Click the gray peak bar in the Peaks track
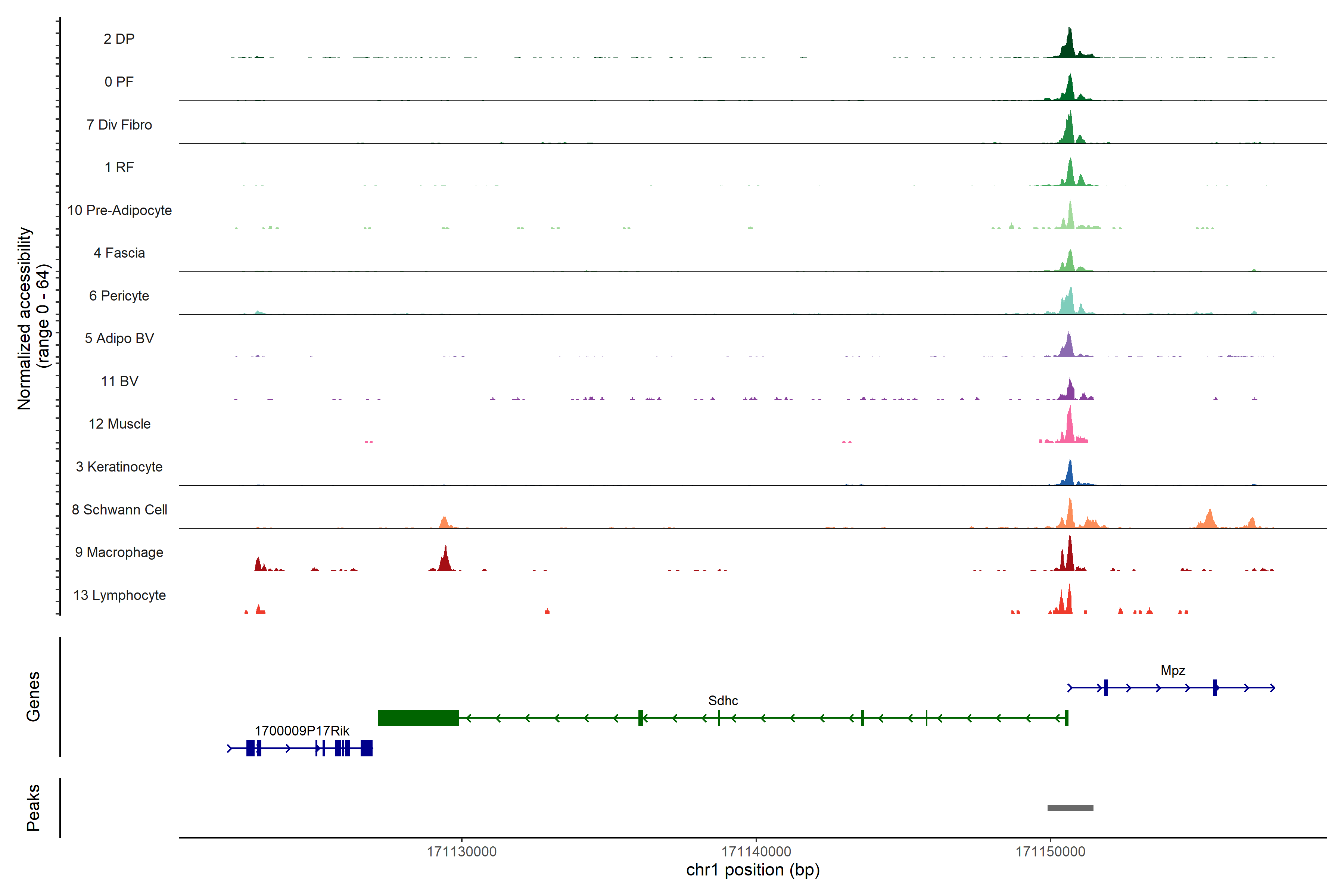1344x896 pixels. coord(1070,808)
